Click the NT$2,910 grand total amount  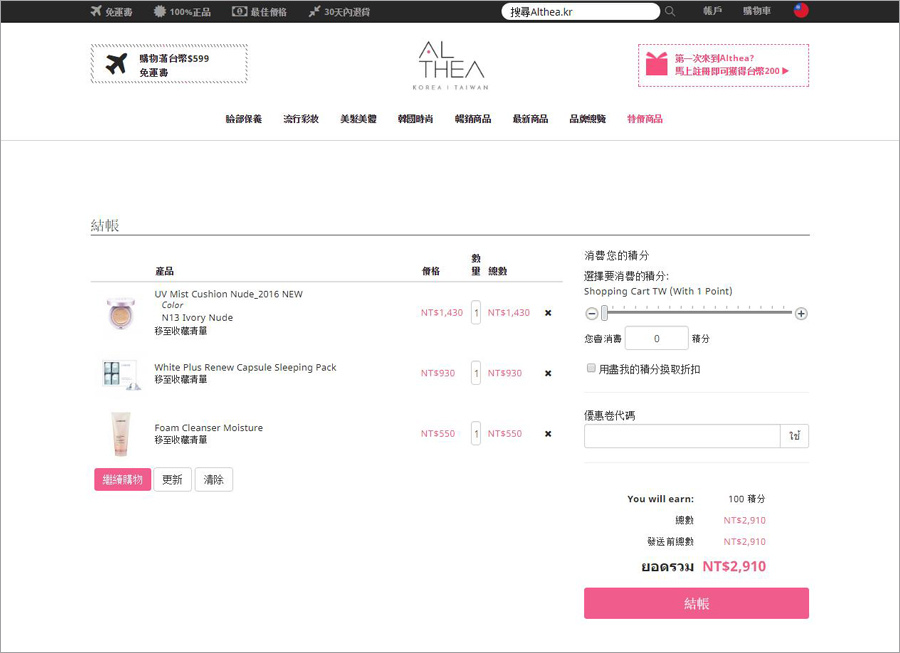[734, 566]
